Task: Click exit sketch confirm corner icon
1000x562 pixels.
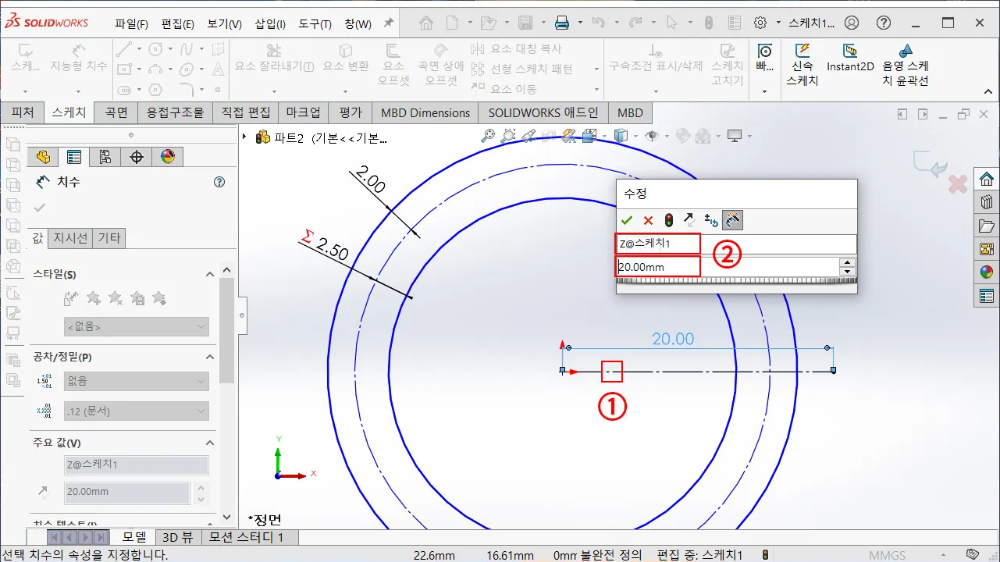Action: [x=930, y=163]
